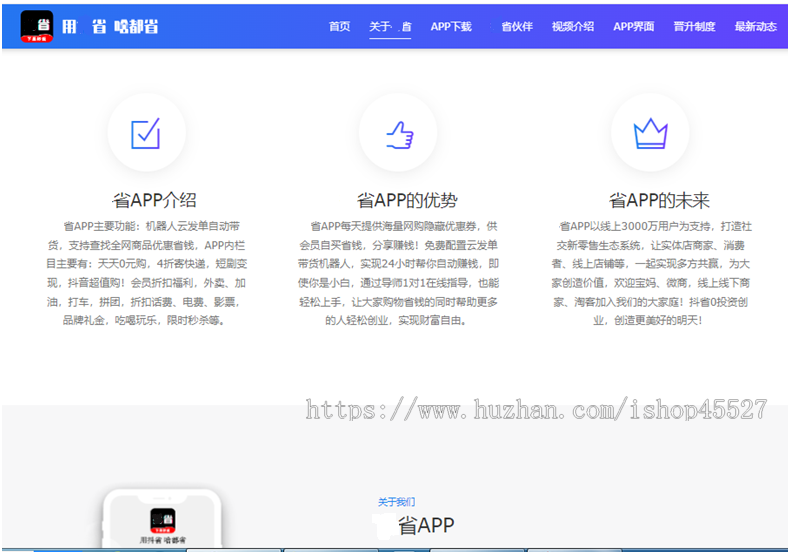
Task: Click the 省APP的优势 heading
Action: pyautogui.click(x=407, y=200)
